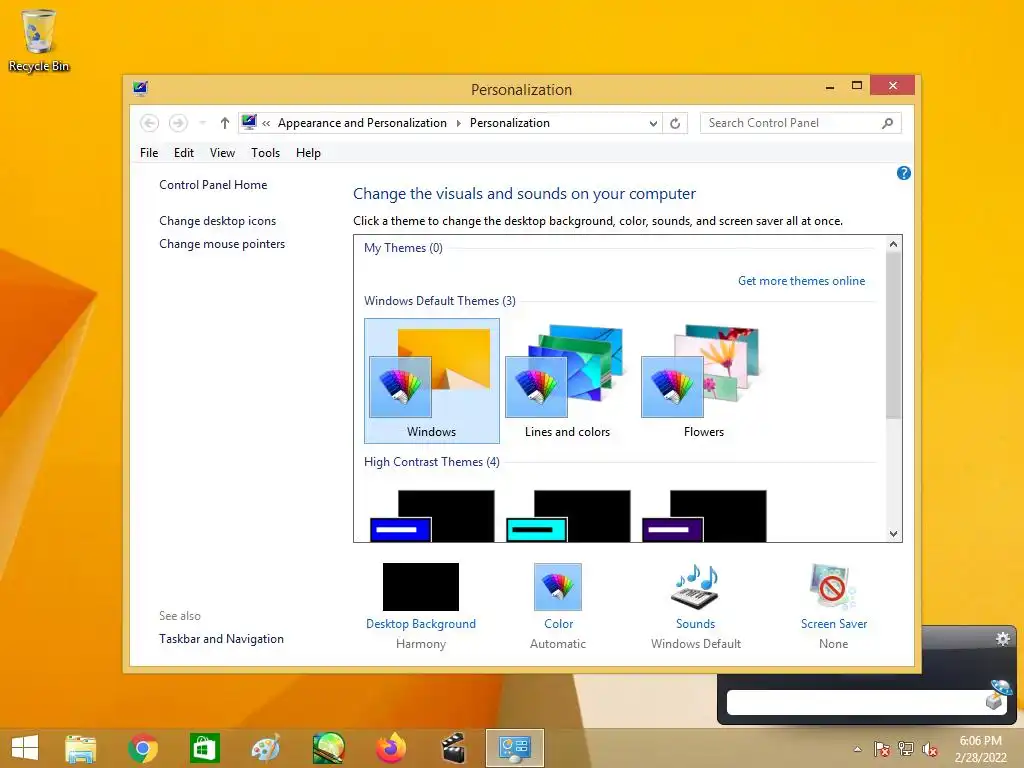Click the Screen Saver link text

click(834, 624)
